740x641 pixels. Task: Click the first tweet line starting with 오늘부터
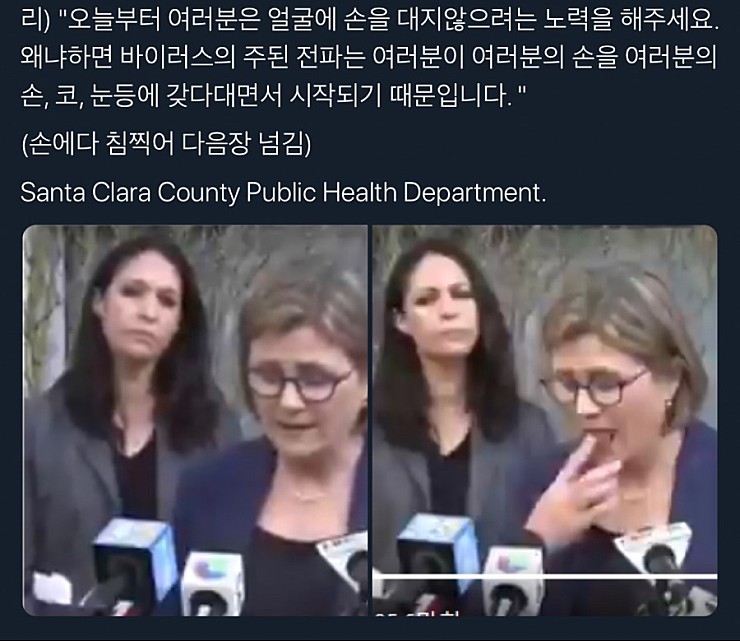370,21
